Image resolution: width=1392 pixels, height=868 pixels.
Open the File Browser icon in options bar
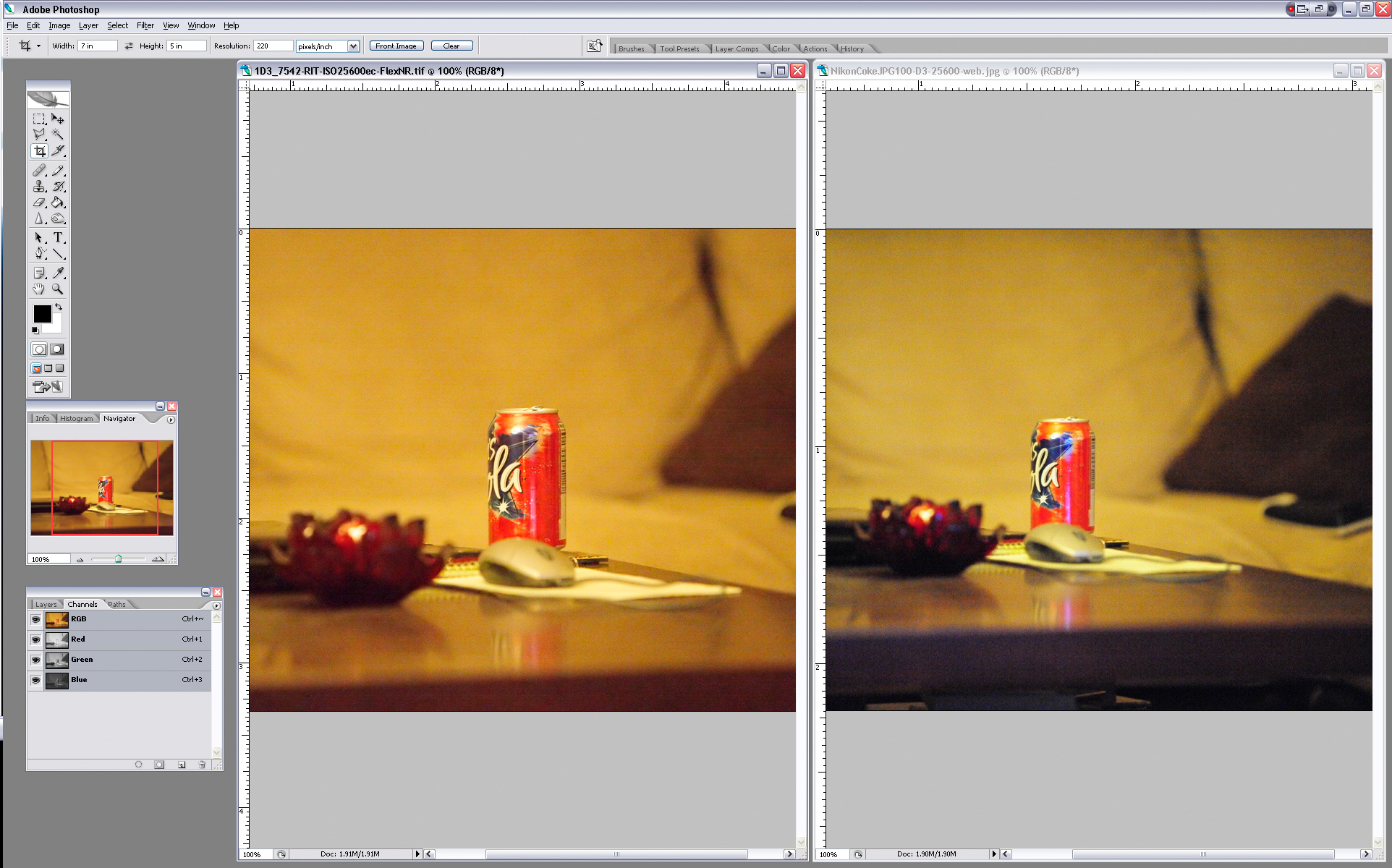point(594,46)
